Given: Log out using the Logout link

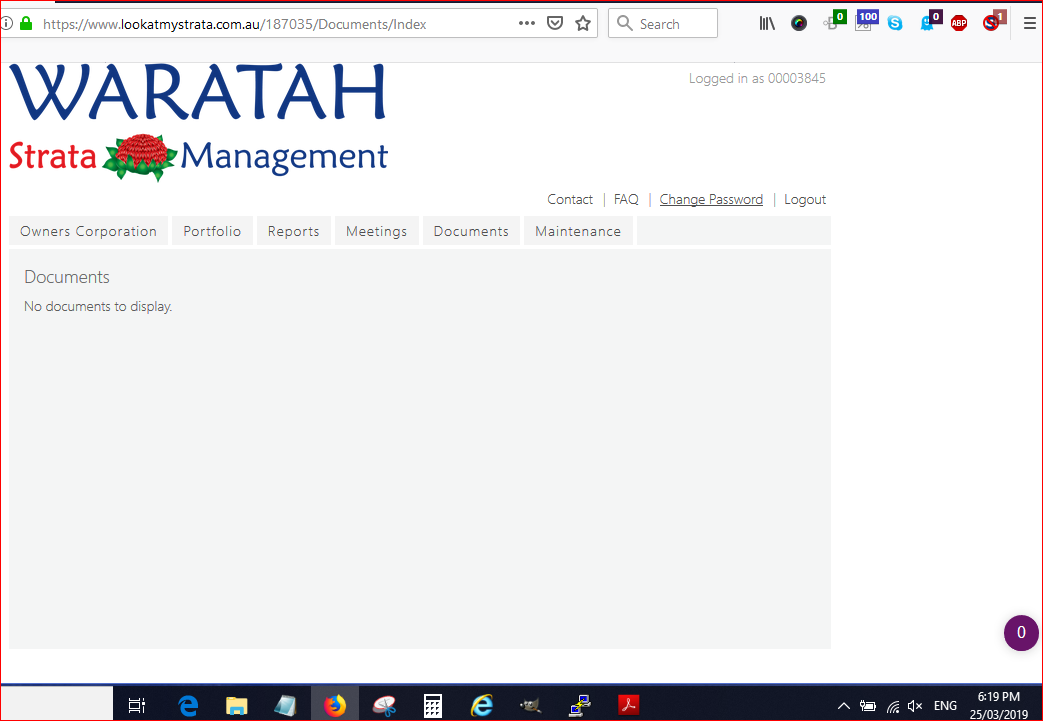Looking at the screenshot, I should pos(804,199).
